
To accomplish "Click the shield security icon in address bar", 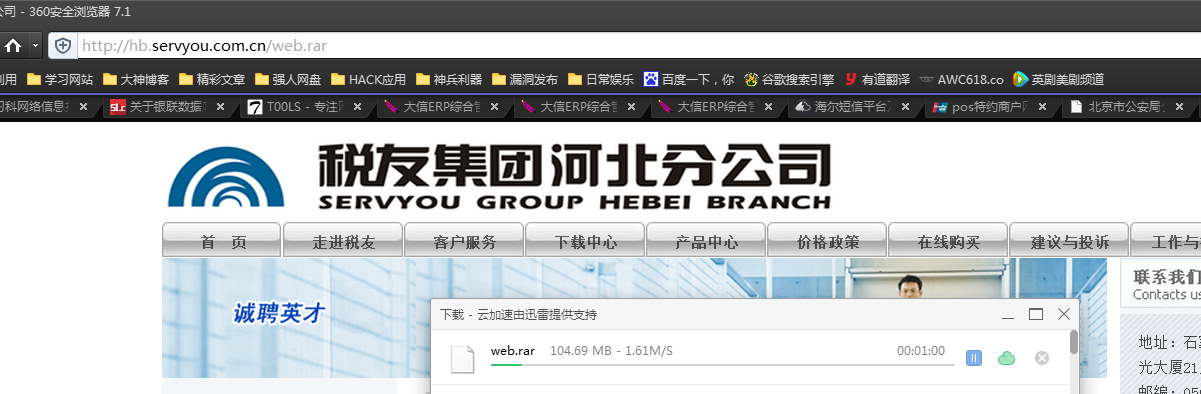I will click(63, 46).
